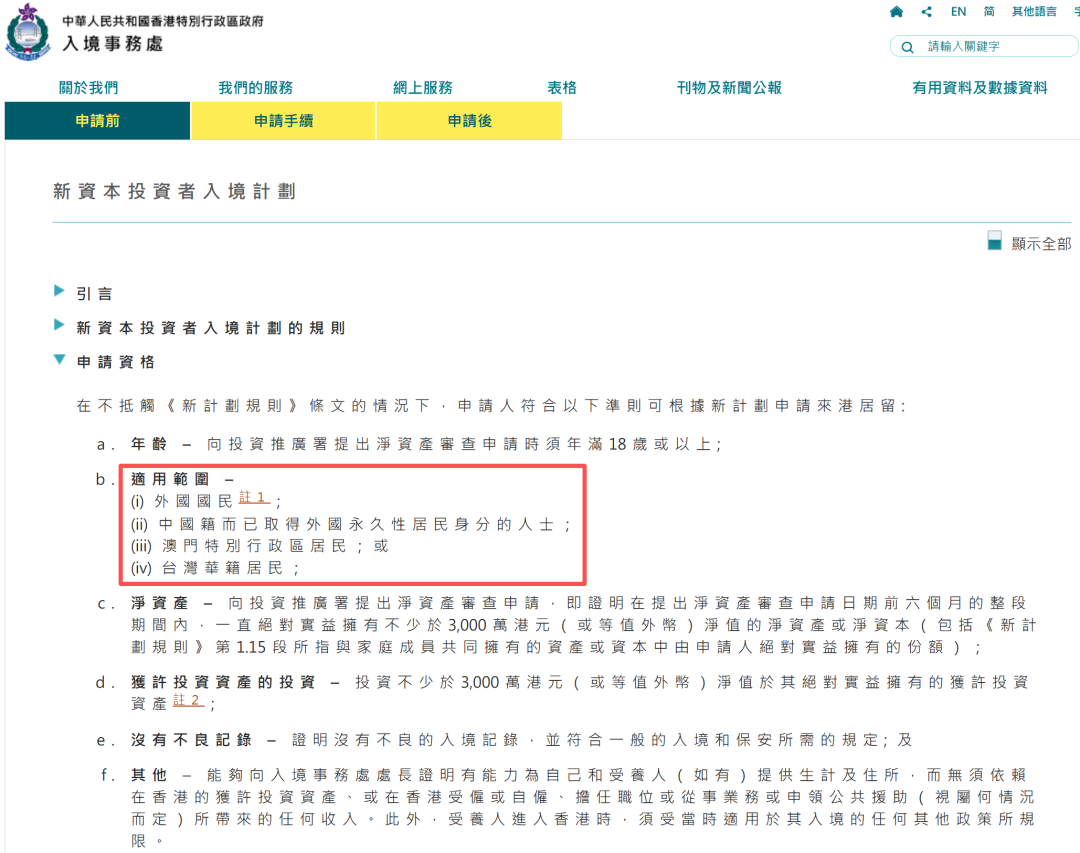Open the 刊物及新聞公報 menu
Viewport: 1080px width, 853px height.
(729, 88)
